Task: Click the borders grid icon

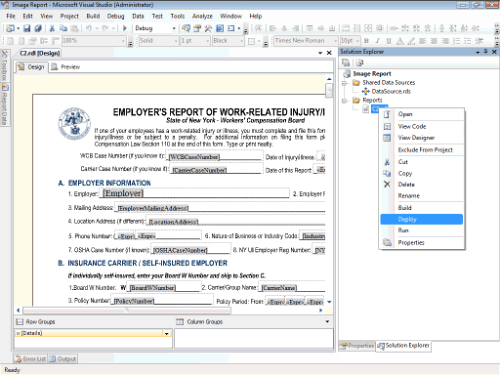Action: point(252,41)
